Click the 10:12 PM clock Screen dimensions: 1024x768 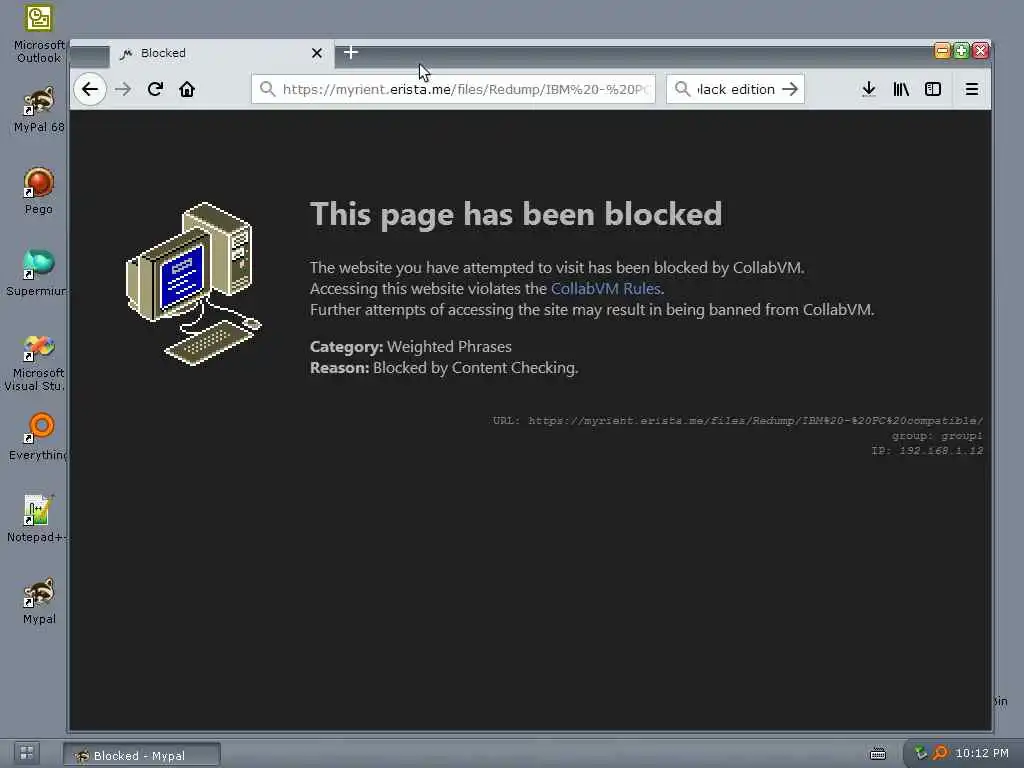point(982,753)
